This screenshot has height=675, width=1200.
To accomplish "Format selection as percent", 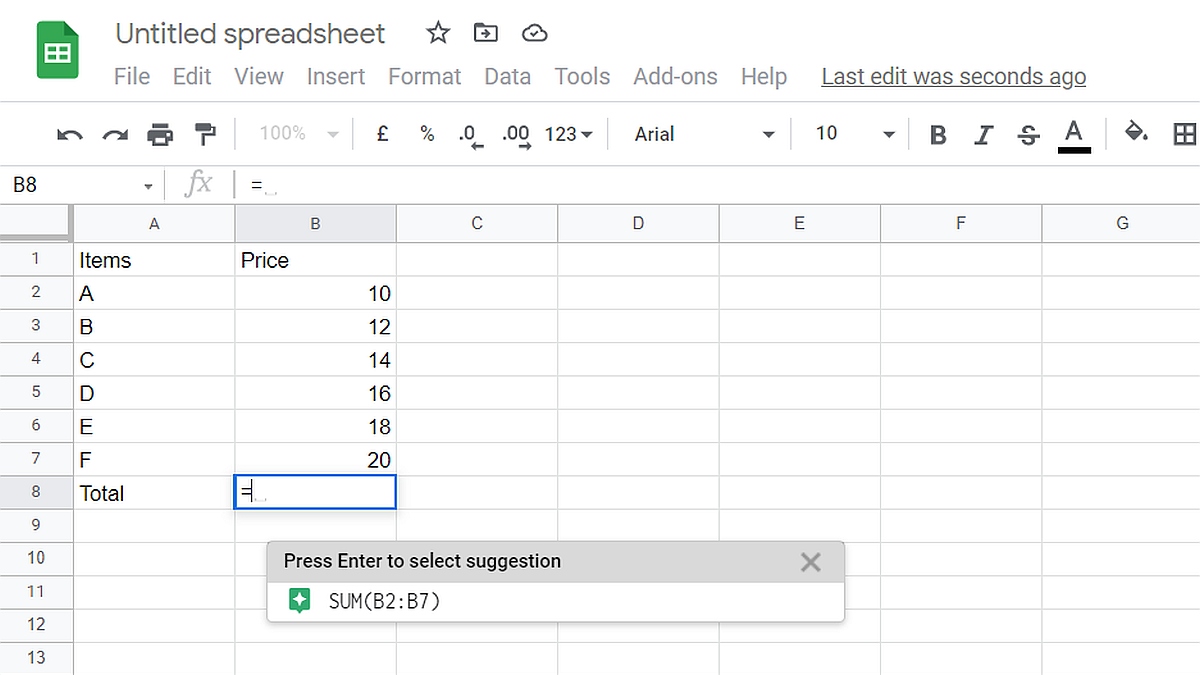I will (426, 133).
